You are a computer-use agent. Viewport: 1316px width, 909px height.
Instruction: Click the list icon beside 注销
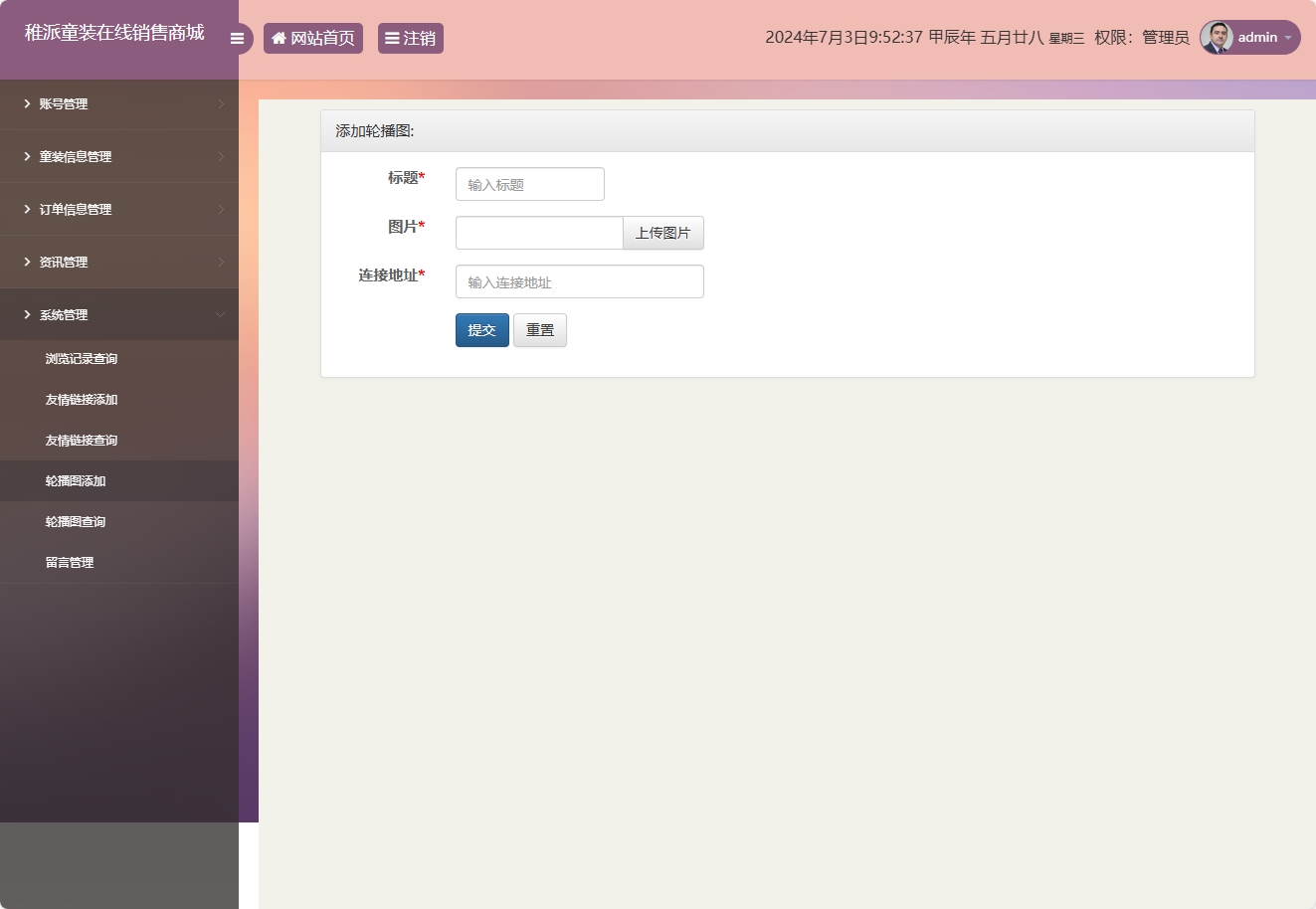click(393, 38)
